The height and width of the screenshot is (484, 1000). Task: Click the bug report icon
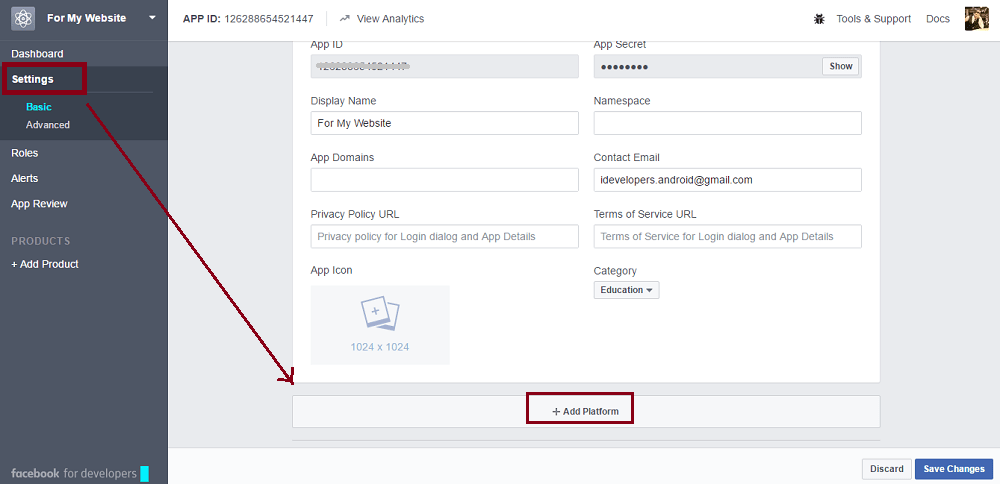820,19
